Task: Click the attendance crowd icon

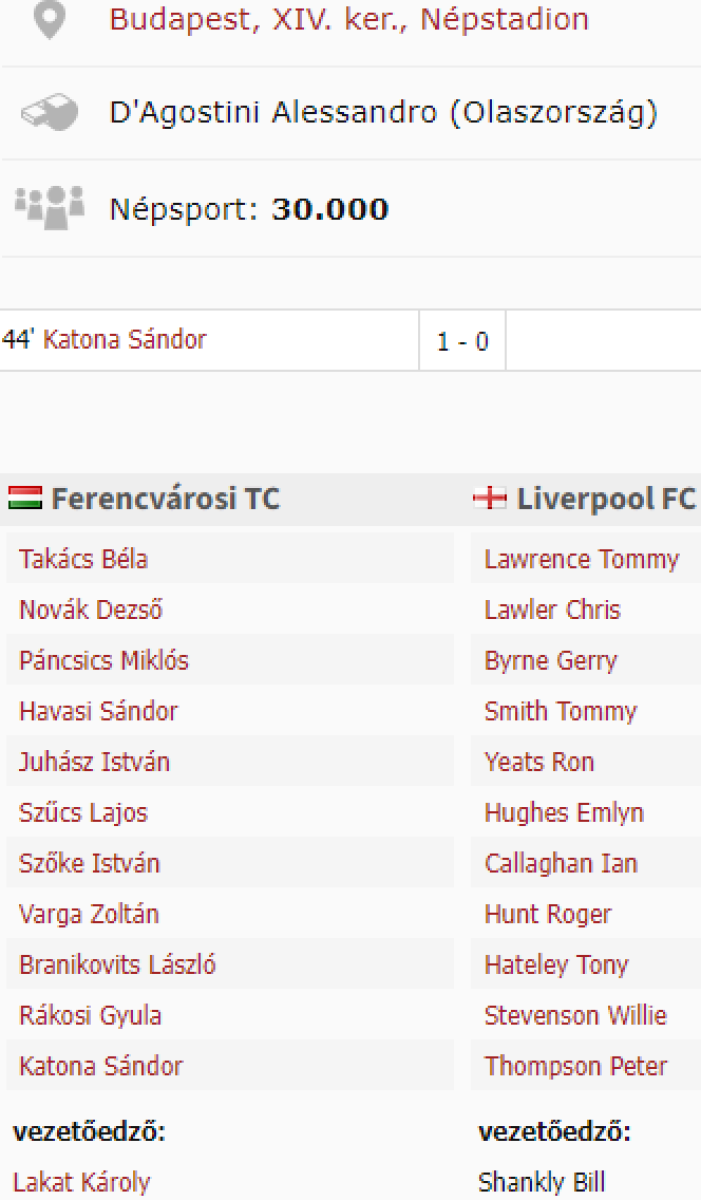Action: pyautogui.click(x=50, y=207)
